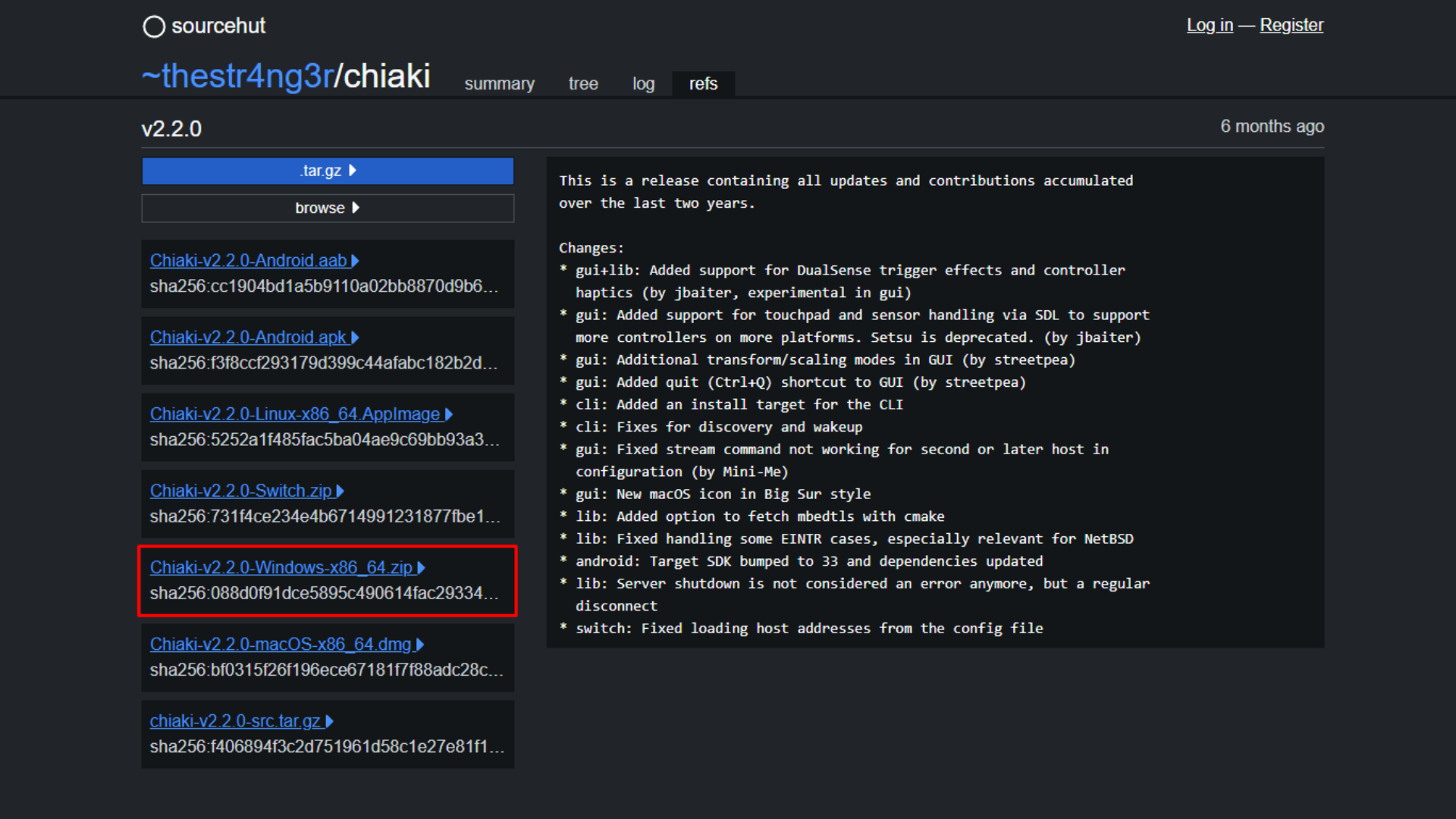
Task: Click the 'Changes:' line in release notes
Action: click(591, 248)
